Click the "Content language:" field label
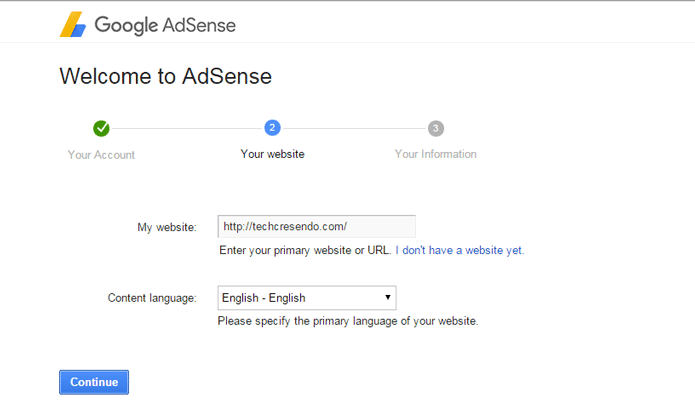The height and width of the screenshot is (412, 695). tap(152, 298)
